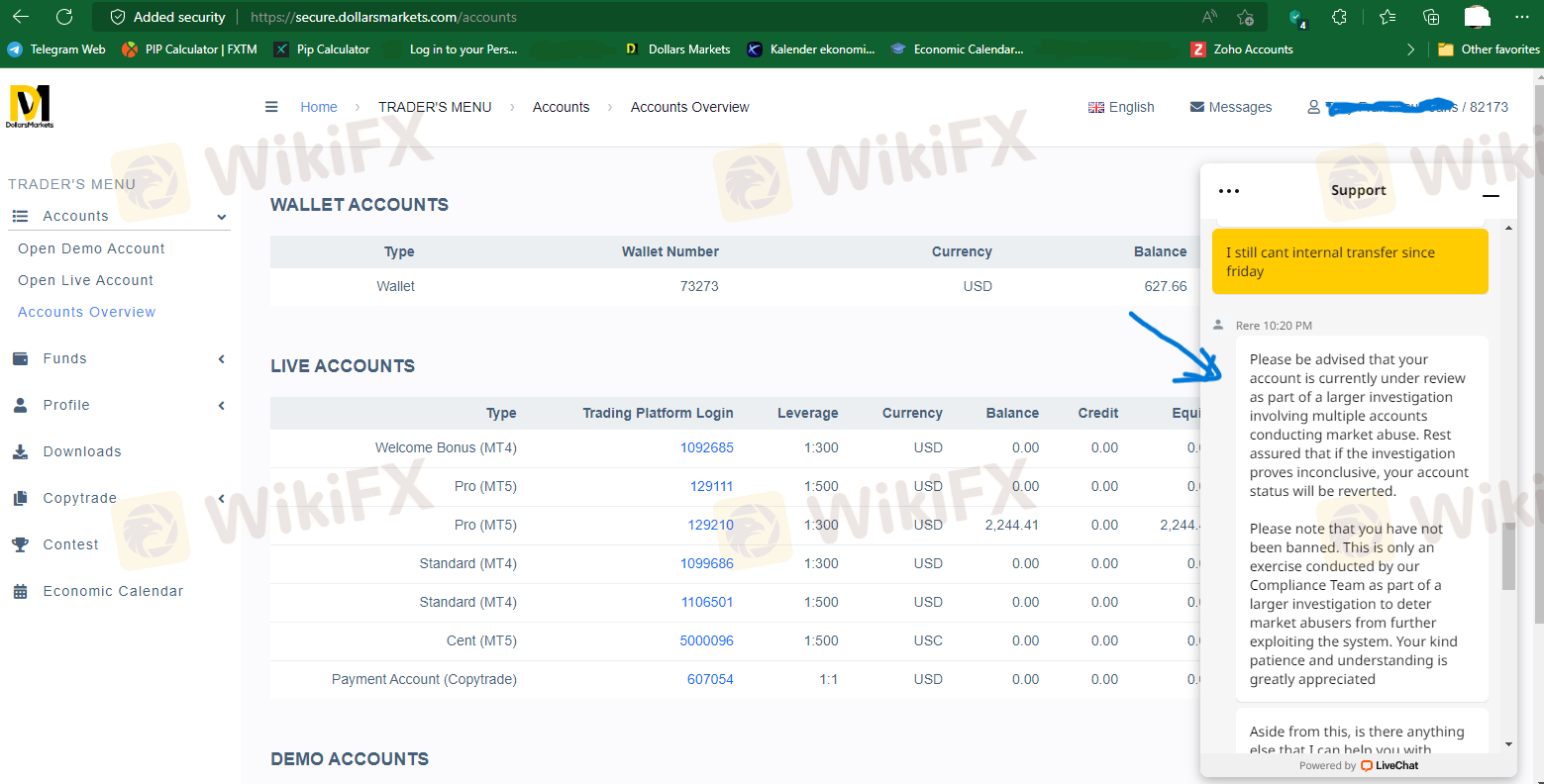Add page to favorites star icon
The width and height of the screenshot is (1544, 784).
tap(1245, 17)
